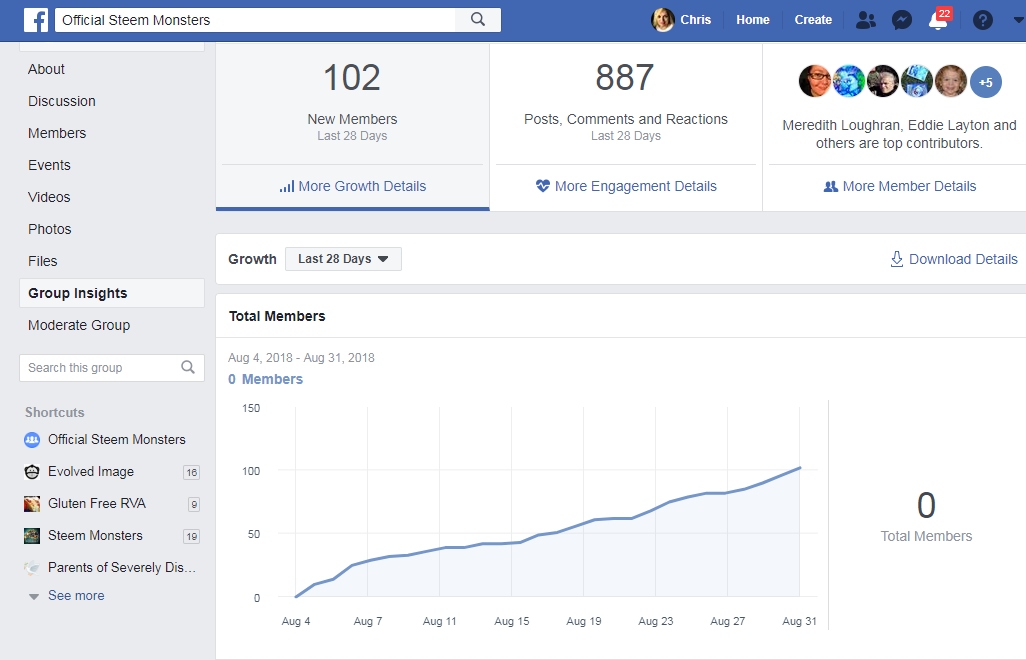
Task: Click the Official Steem Monsters shortcut icon
Action: tap(32, 440)
